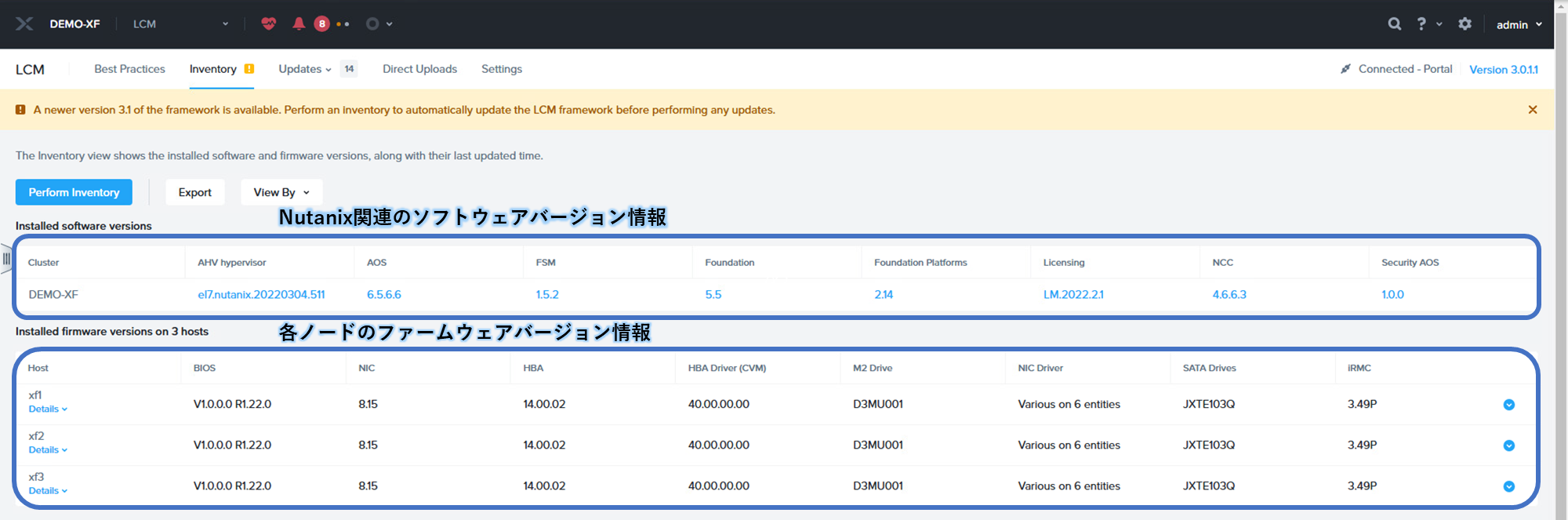Click xf3 NIC value 8.15
The image size is (1568, 520).
(368, 485)
